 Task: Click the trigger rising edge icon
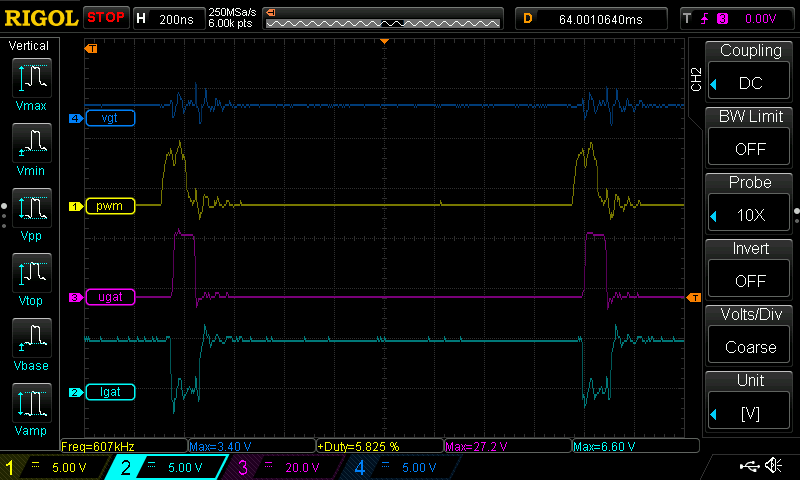705,19
